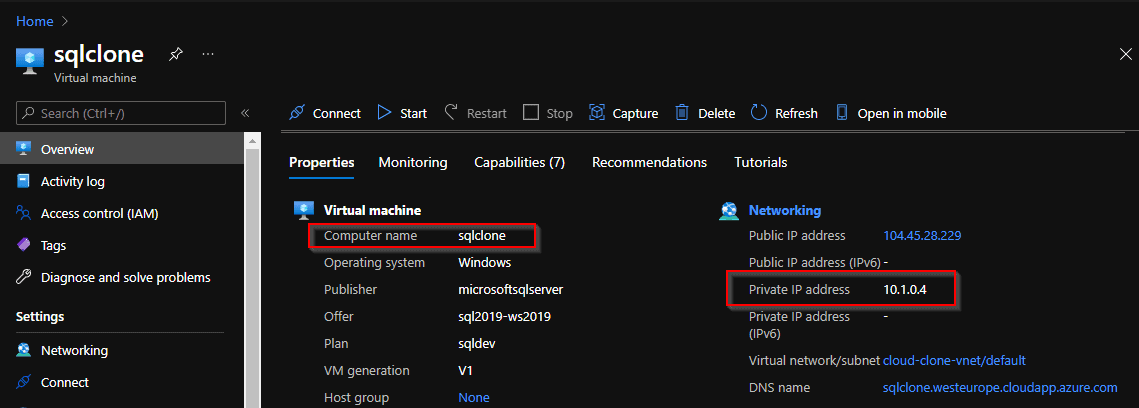Open the Tutorials tab

(761, 163)
